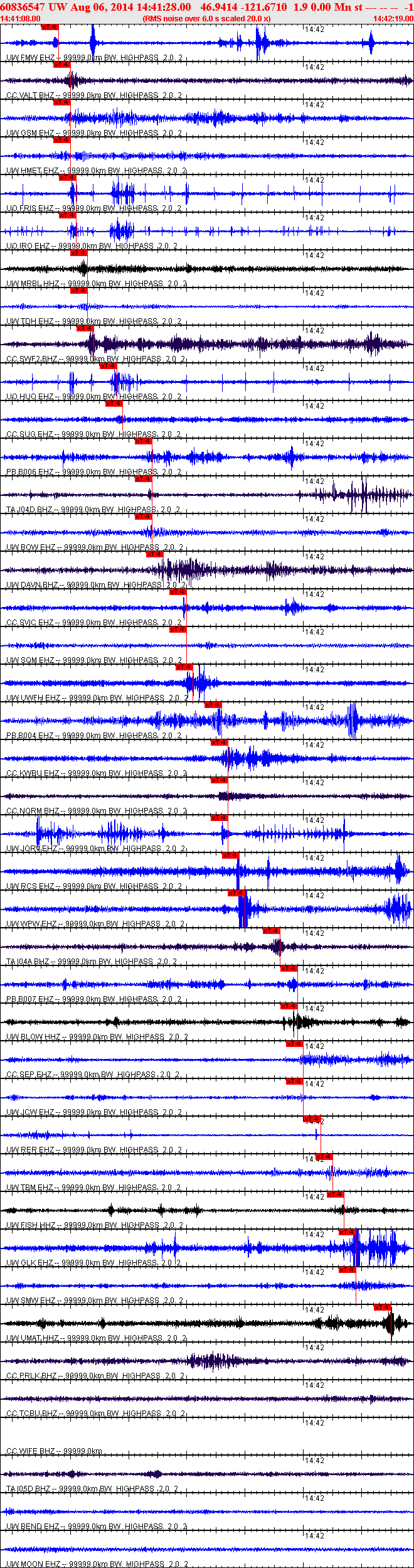The height and width of the screenshot is (1568, 414).
Task: Click the UW FMW EHZ station label
Action: pos(94,58)
